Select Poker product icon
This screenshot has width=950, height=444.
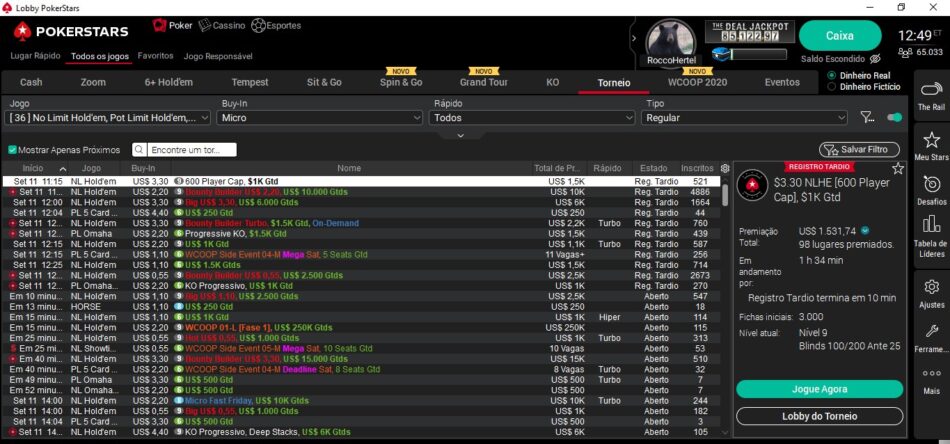click(159, 25)
